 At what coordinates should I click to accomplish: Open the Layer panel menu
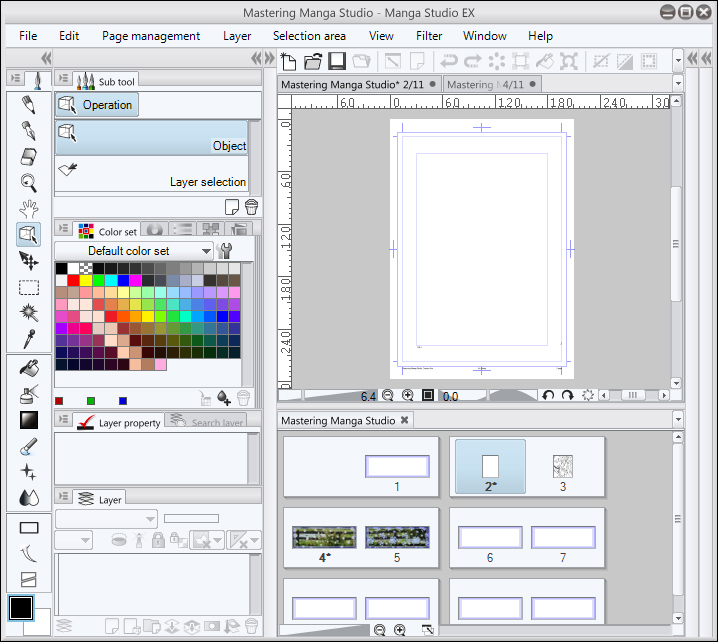click(x=63, y=496)
